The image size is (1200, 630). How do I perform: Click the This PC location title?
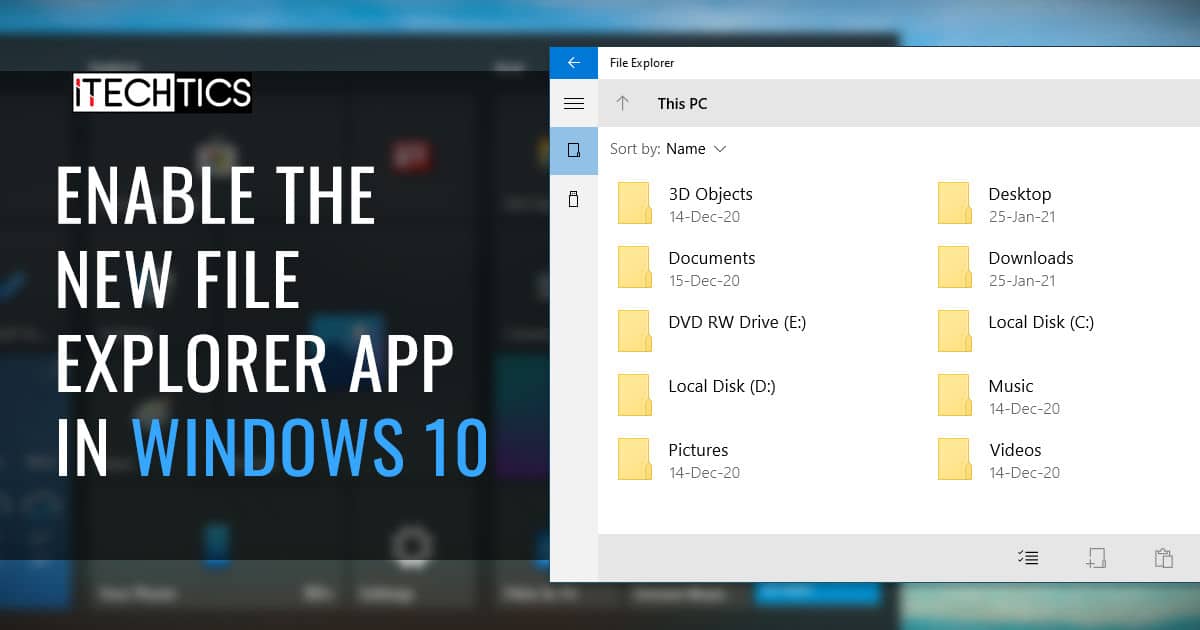coord(682,103)
